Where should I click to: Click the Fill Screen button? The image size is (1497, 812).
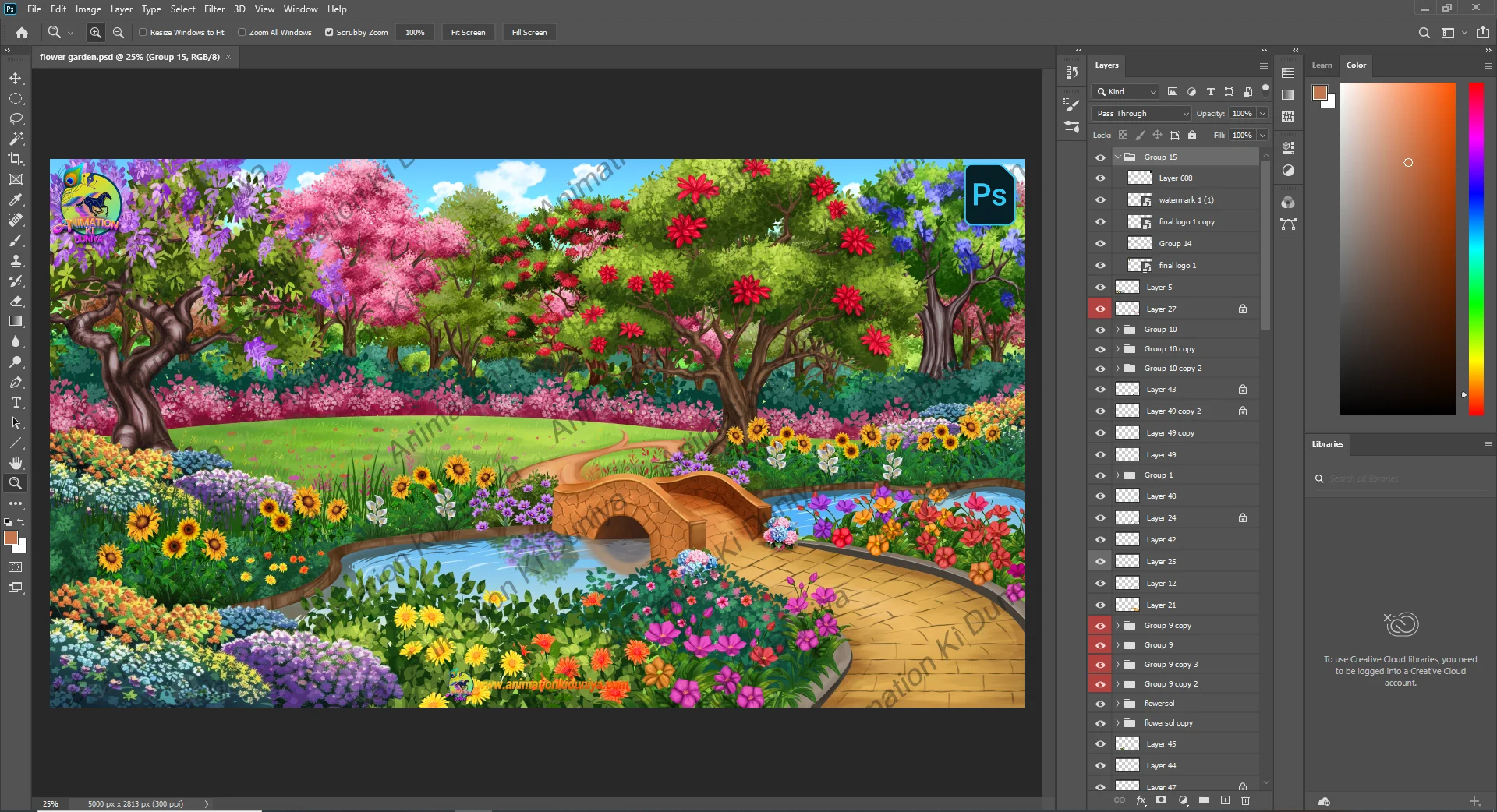(x=529, y=33)
